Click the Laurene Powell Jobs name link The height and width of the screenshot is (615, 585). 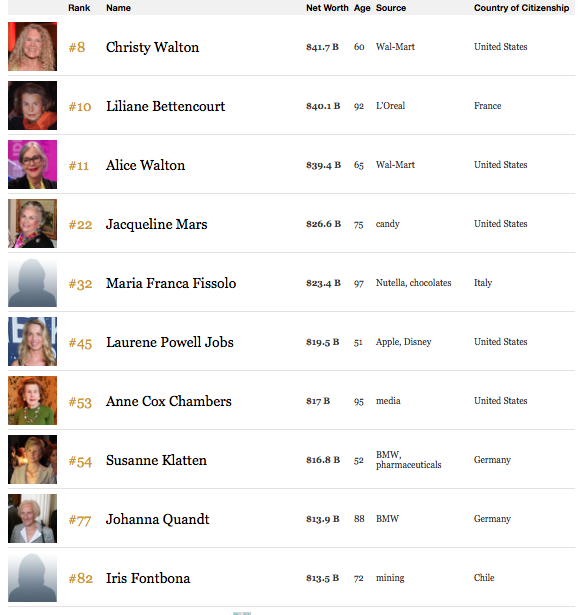[170, 342]
